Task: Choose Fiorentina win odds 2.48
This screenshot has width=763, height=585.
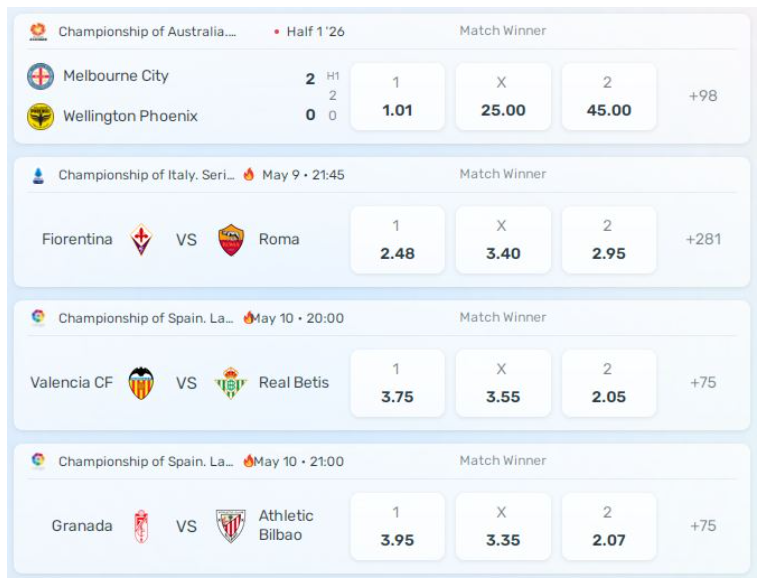Action: tap(398, 239)
